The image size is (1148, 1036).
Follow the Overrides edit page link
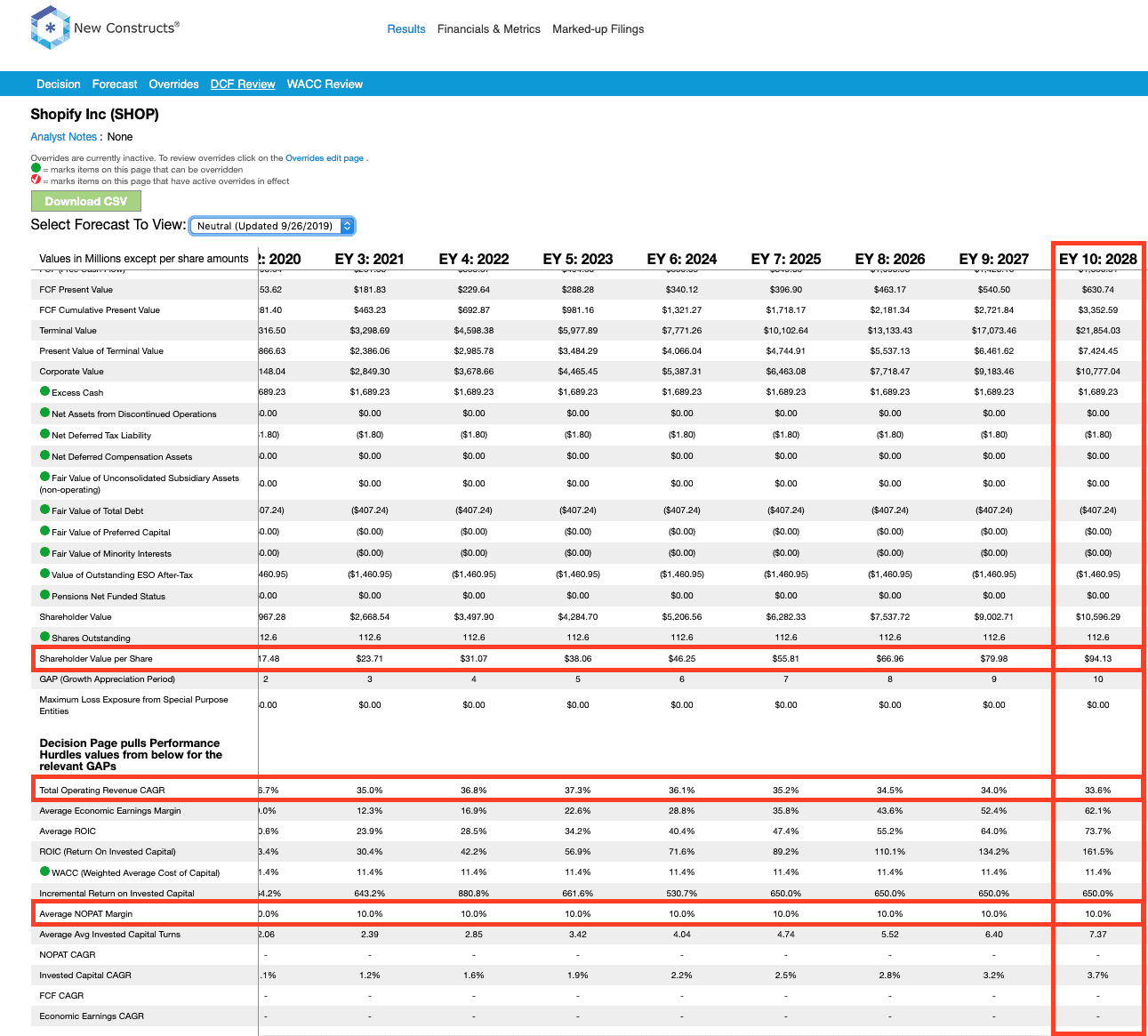coord(325,158)
